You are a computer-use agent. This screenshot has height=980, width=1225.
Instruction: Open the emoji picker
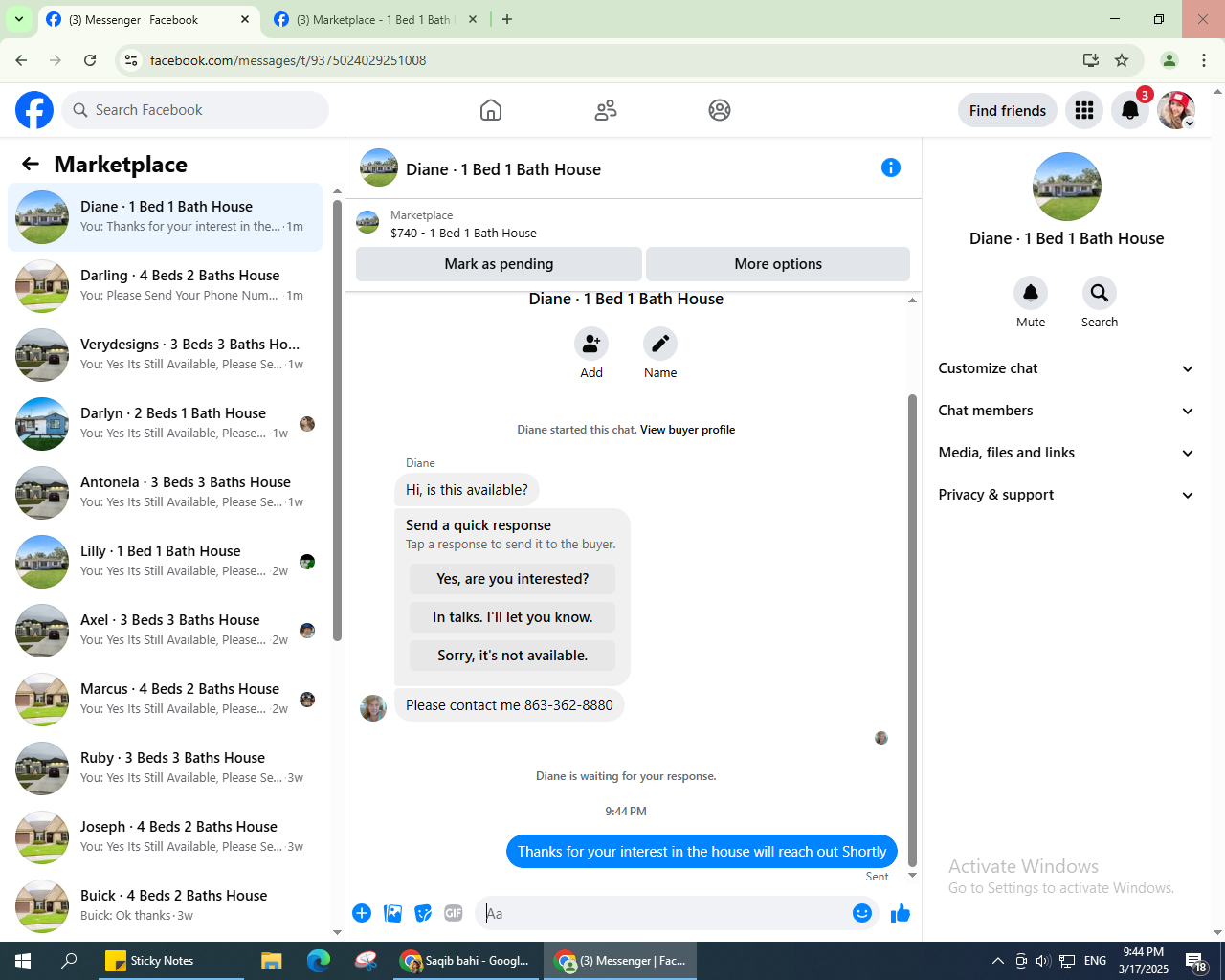coord(862,913)
